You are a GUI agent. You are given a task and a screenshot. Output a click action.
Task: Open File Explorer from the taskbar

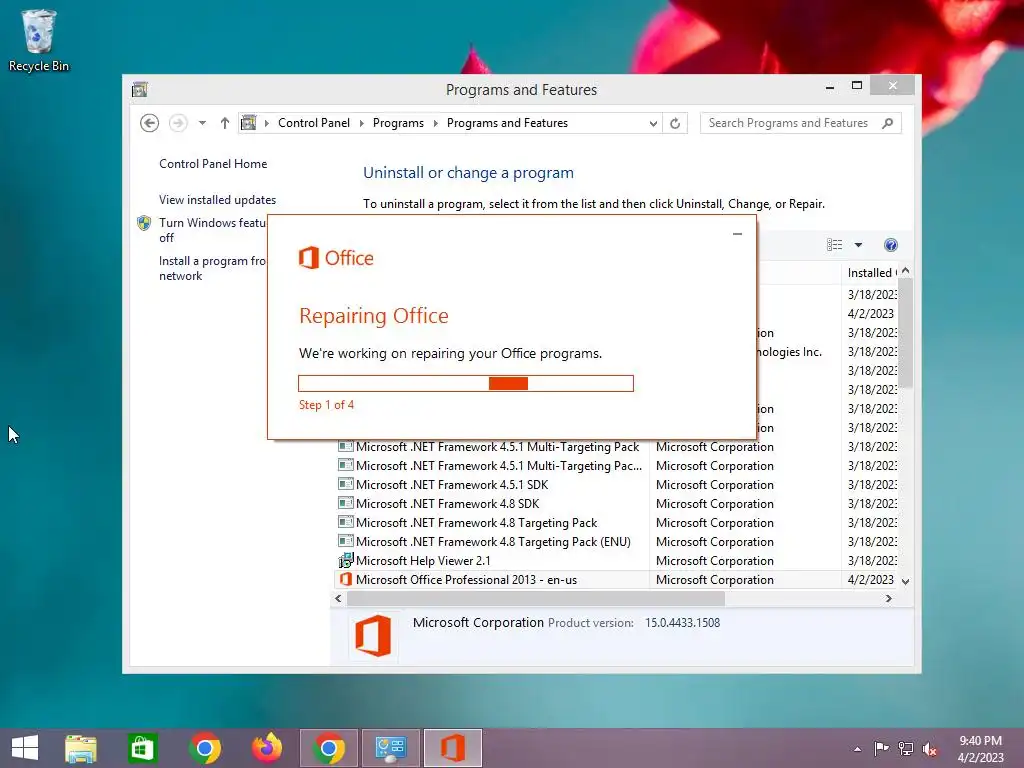tap(81, 748)
